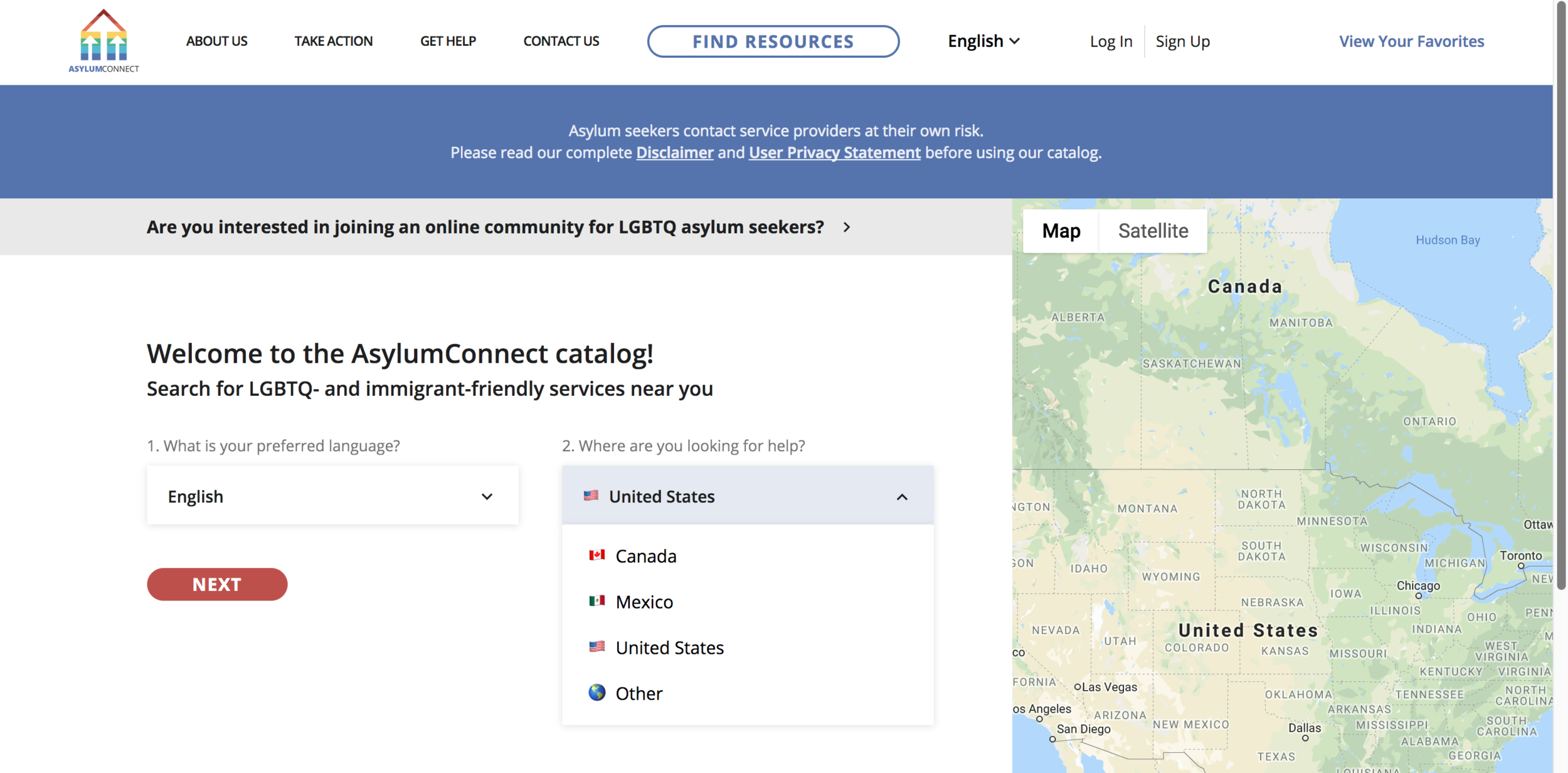Select Other from the country list

(x=748, y=693)
